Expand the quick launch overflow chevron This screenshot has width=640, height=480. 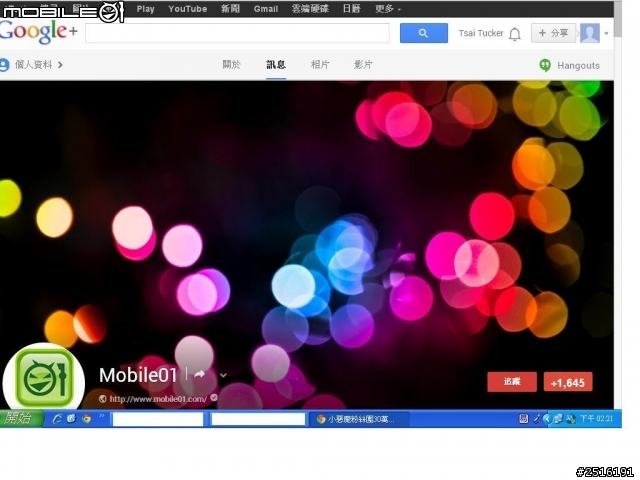102,416
